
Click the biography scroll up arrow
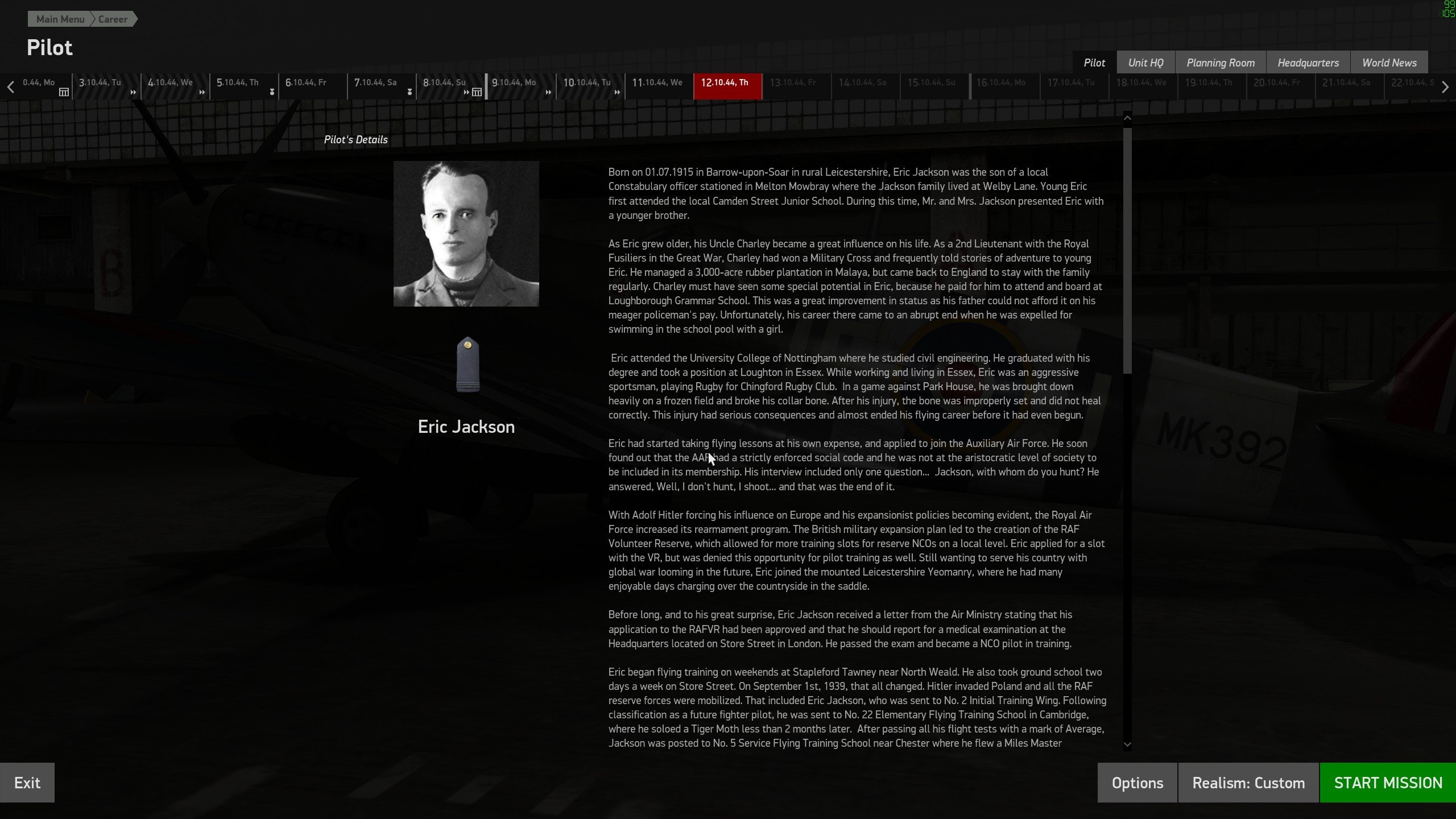1127,118
